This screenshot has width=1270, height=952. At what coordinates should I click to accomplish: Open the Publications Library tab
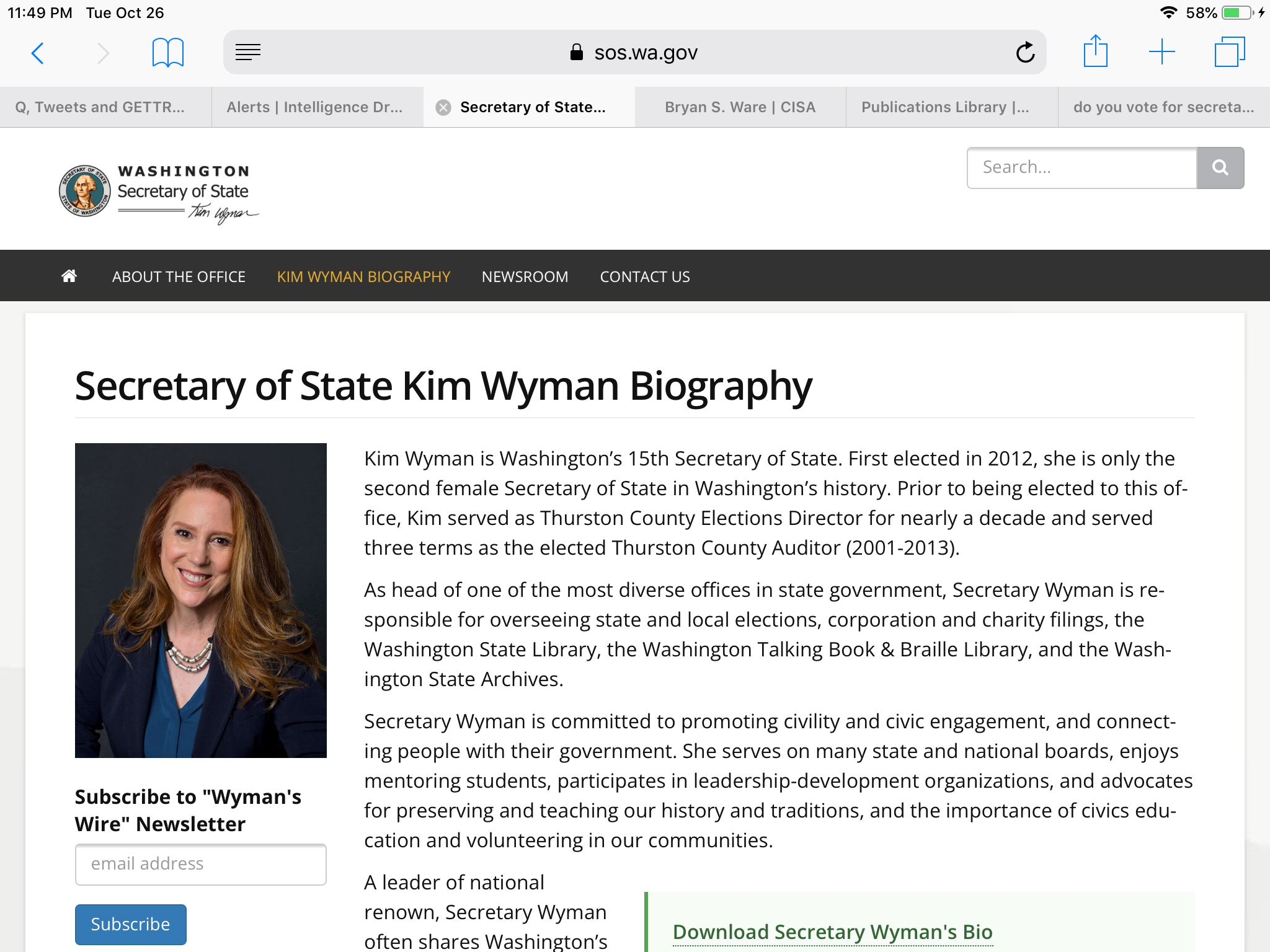tap(945, 107)
